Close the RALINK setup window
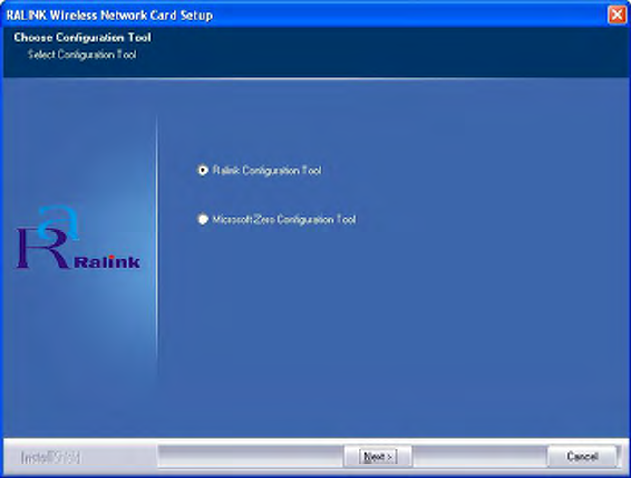 point(617,15)
